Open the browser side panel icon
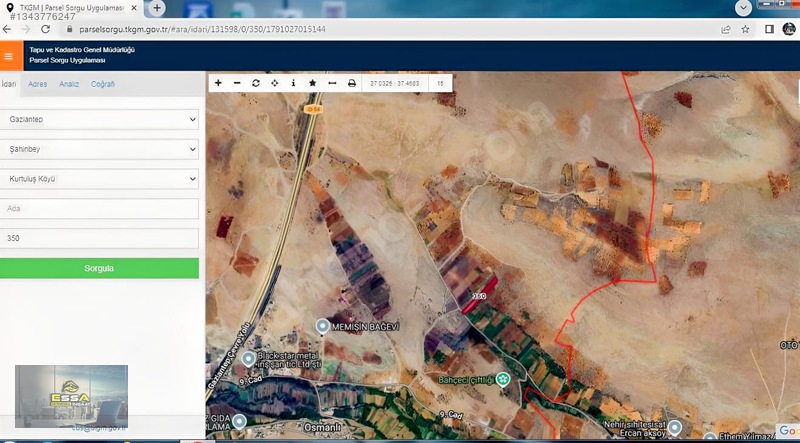Image resolution: width=800 pixels, height=443 pixels. 769,29
